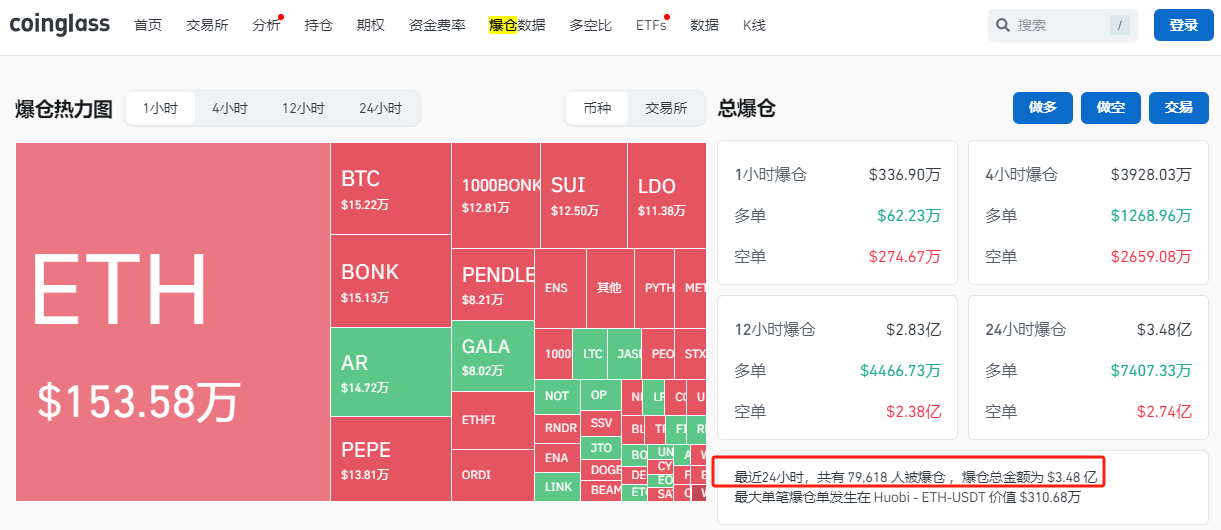1221x530 pixels.
Task: Click the OP heatmap tile
Action: (x=599, y=395)
